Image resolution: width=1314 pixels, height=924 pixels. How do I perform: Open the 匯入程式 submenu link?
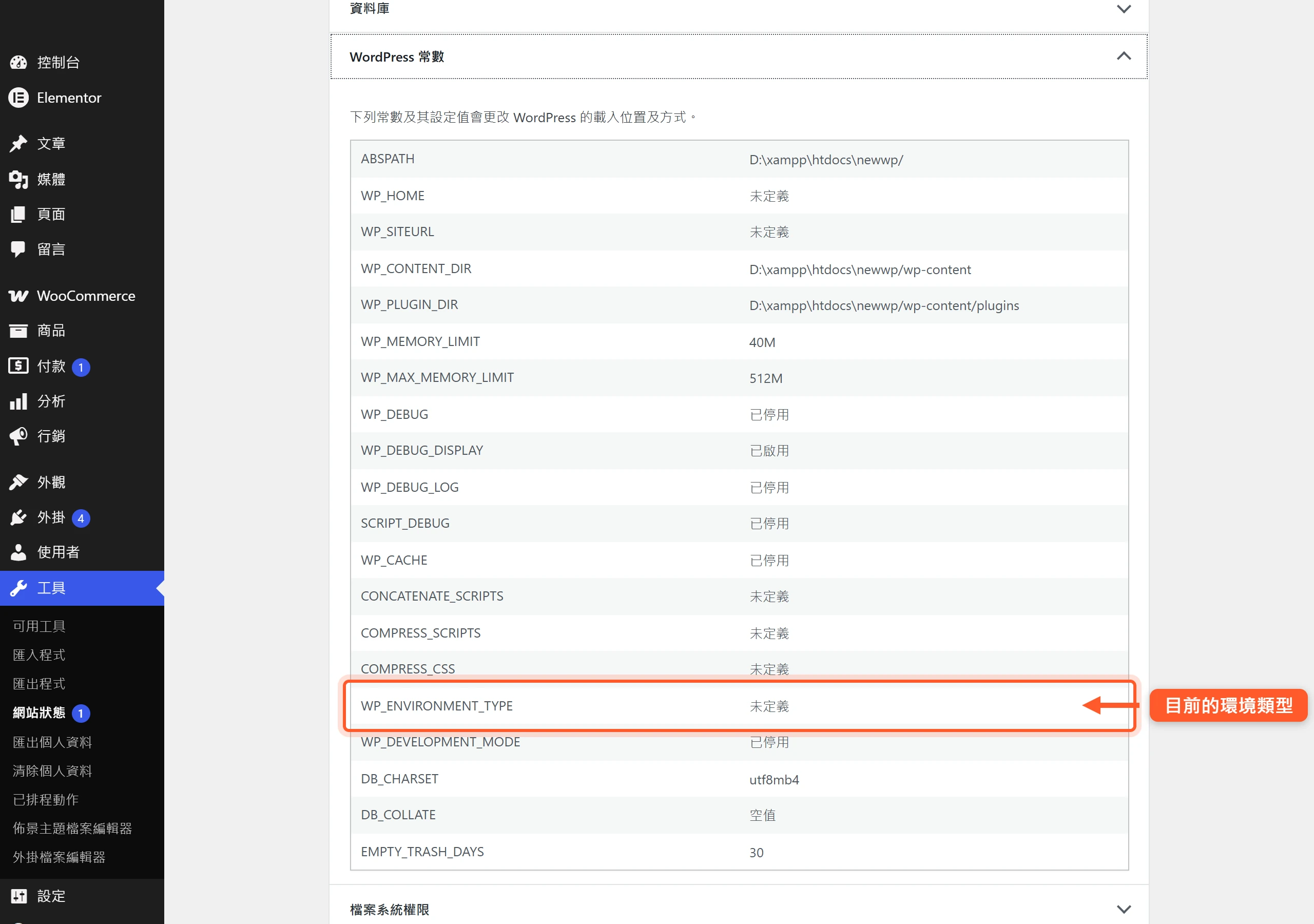tap(39, 655)
